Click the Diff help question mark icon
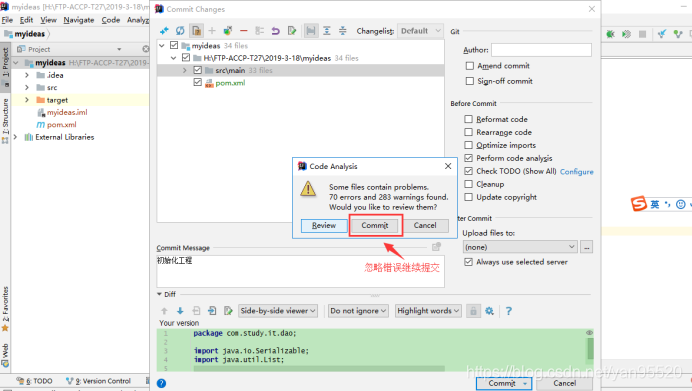Viewport: 692px width, 391px height. 509,311
